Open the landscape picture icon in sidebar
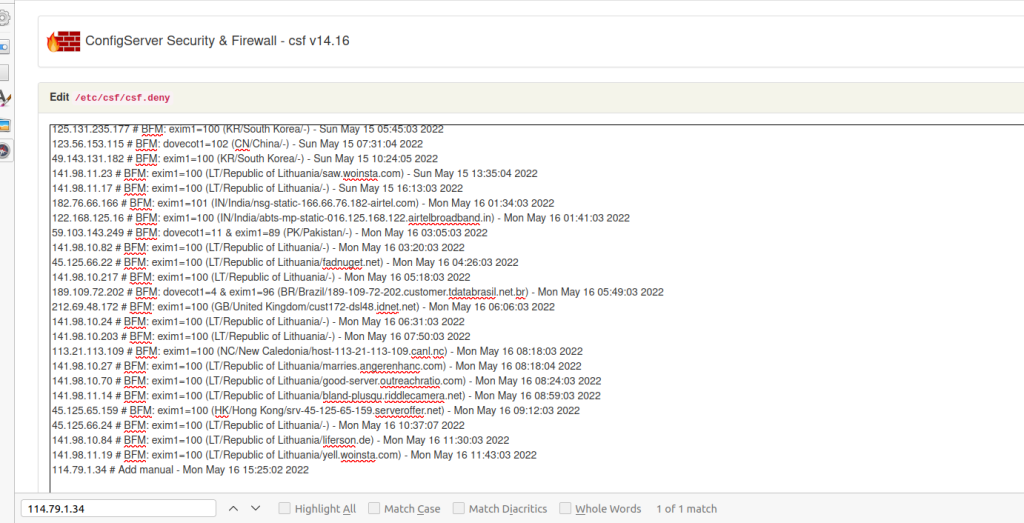 5,125
